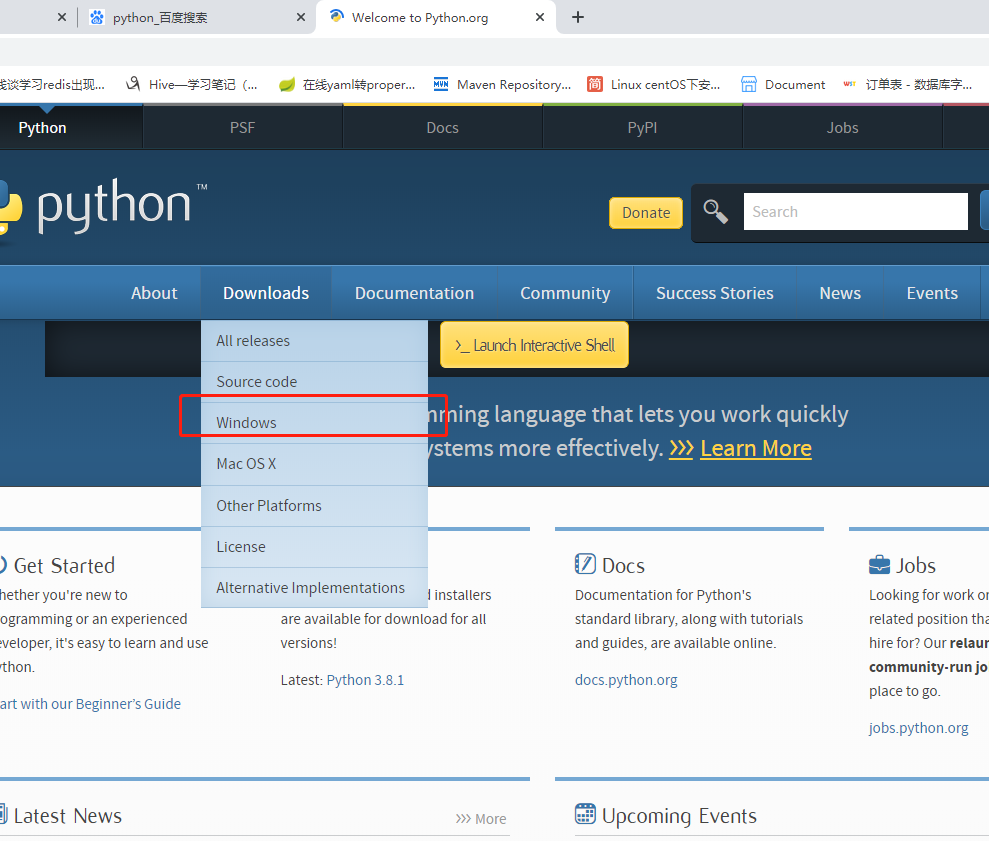Viewport: 989px width, 841px height.
Task: Open the Maven Repository bookmark
Action: coord(502,85)
